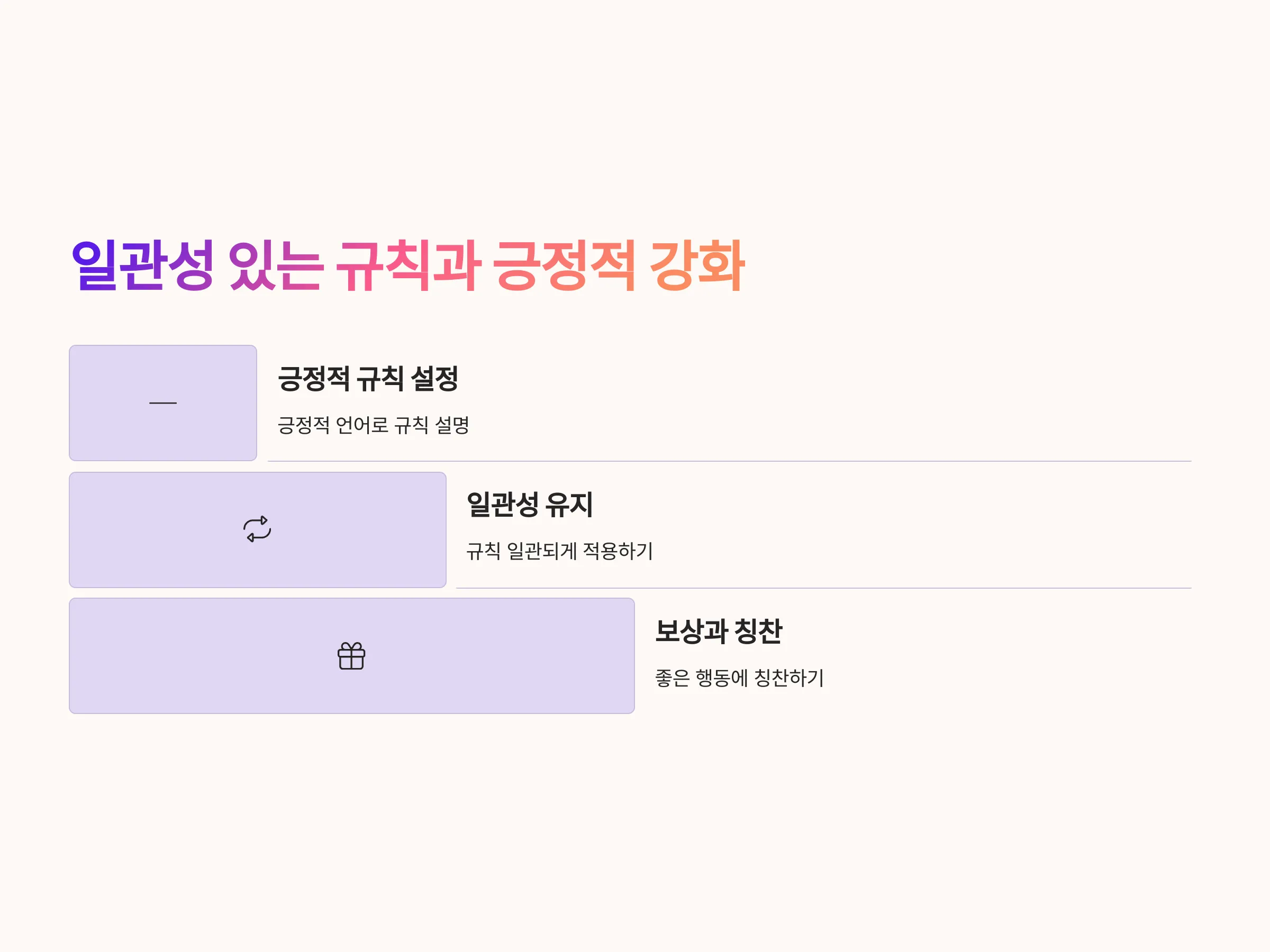Viewport: 1270px width, 952px height.
Task: Select the heading 긍정적 규칙 설정
Action: (x=368, y=379)
